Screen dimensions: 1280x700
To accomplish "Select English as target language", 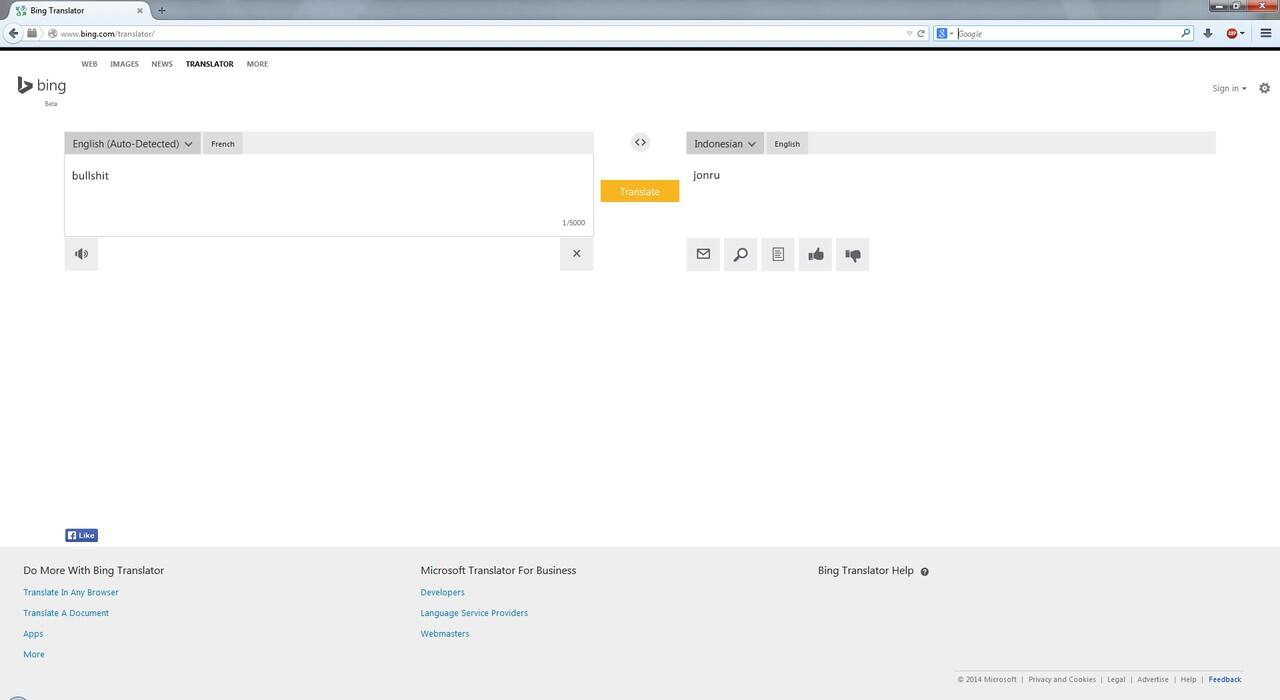I will 787,144.
